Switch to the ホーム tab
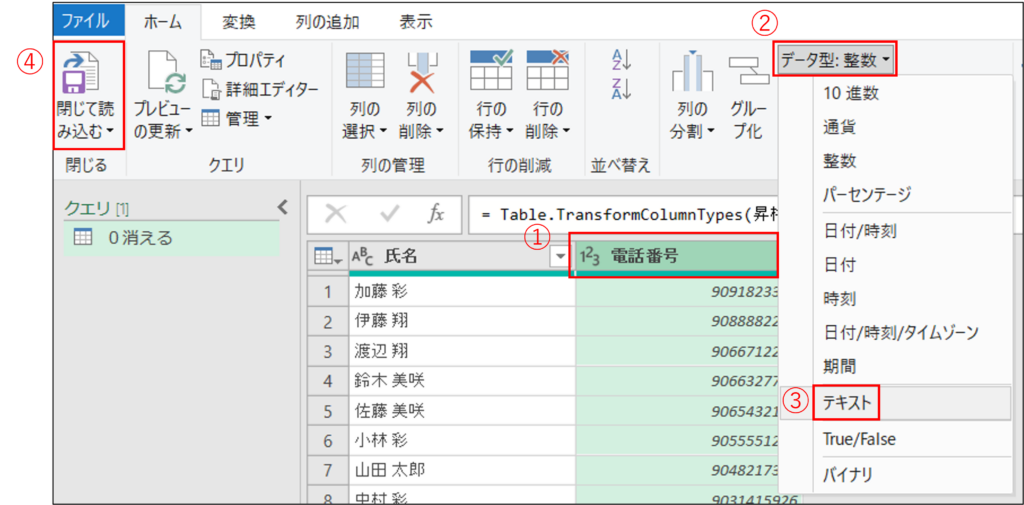The height and width of the screenshot is (505, 1024). click(162, 22)
